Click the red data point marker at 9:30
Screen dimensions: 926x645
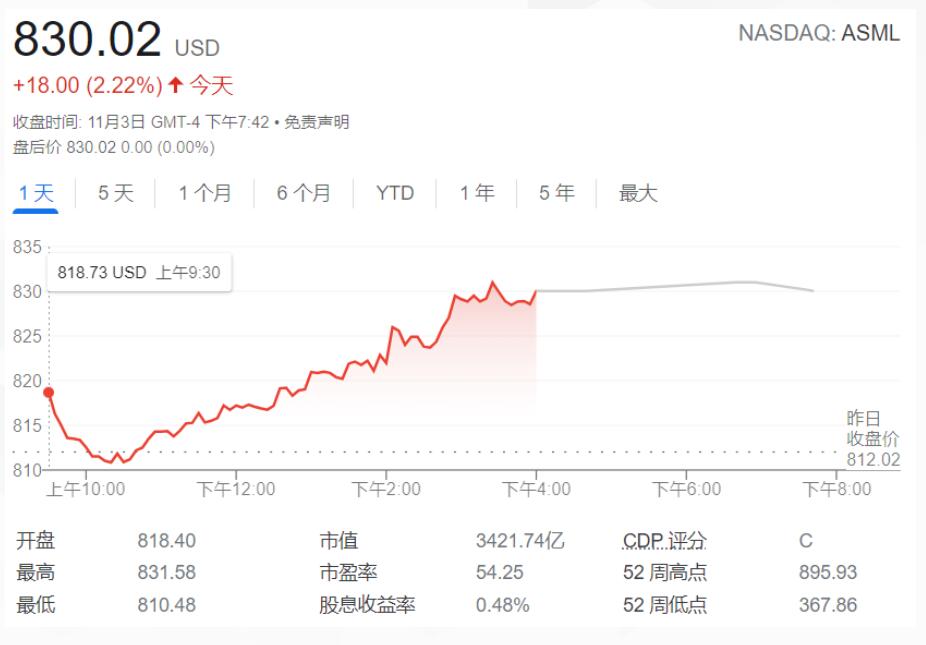(48, 392)
